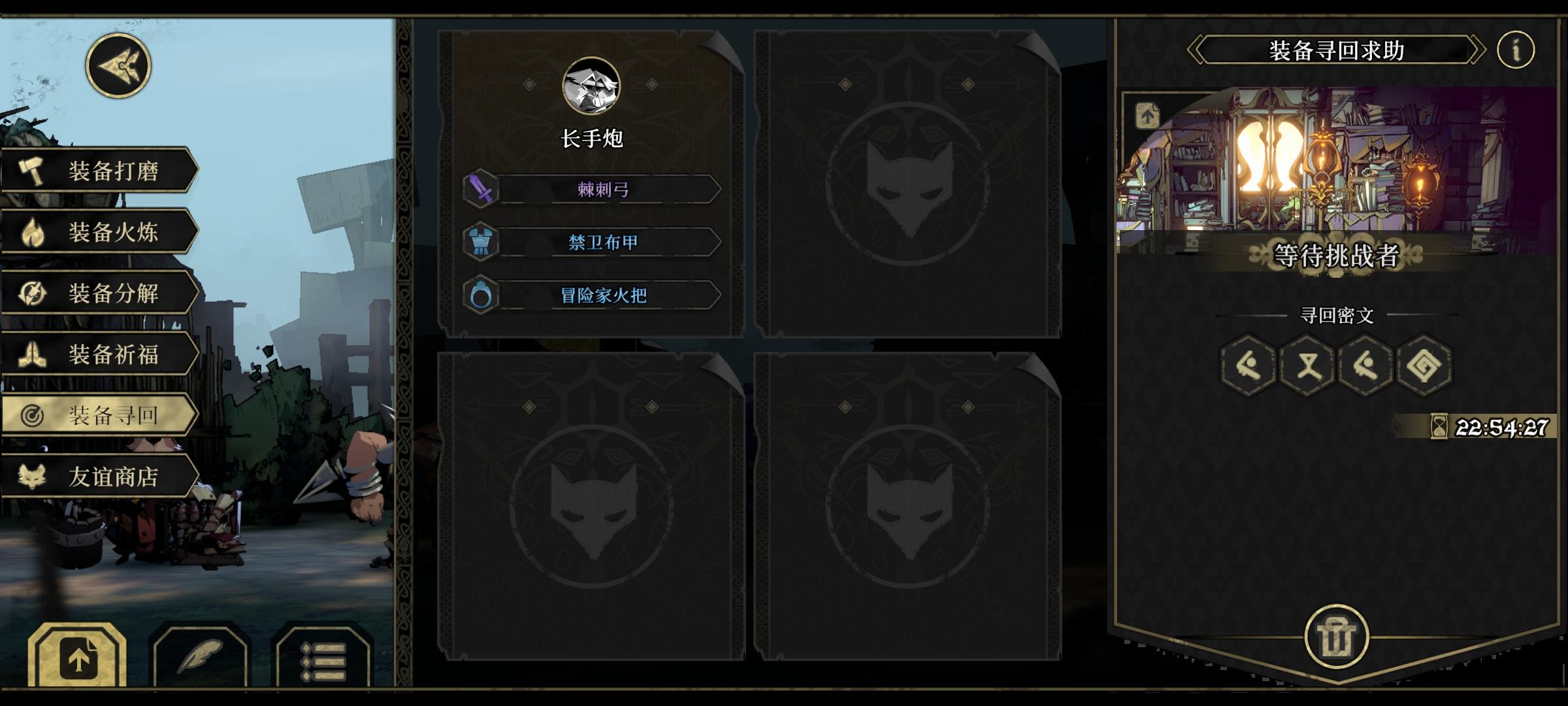Select the 装备分解 menu item

click(x=99, y=293)
